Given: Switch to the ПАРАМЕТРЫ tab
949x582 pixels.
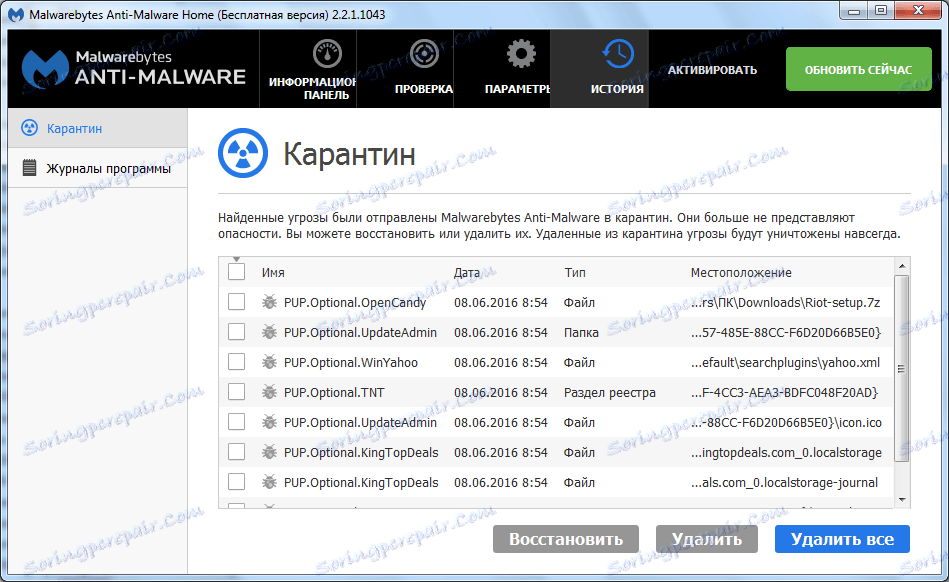Looking at the screenshot, I should coord(502,69).
